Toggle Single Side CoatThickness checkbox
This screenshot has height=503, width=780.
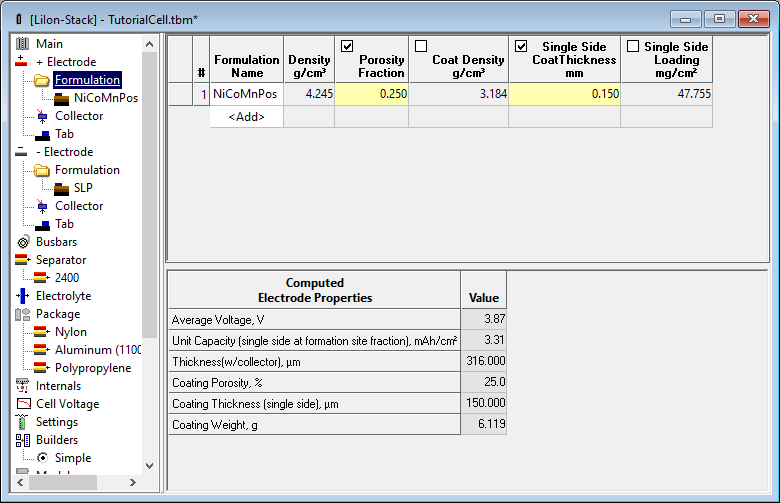[520, 46]
